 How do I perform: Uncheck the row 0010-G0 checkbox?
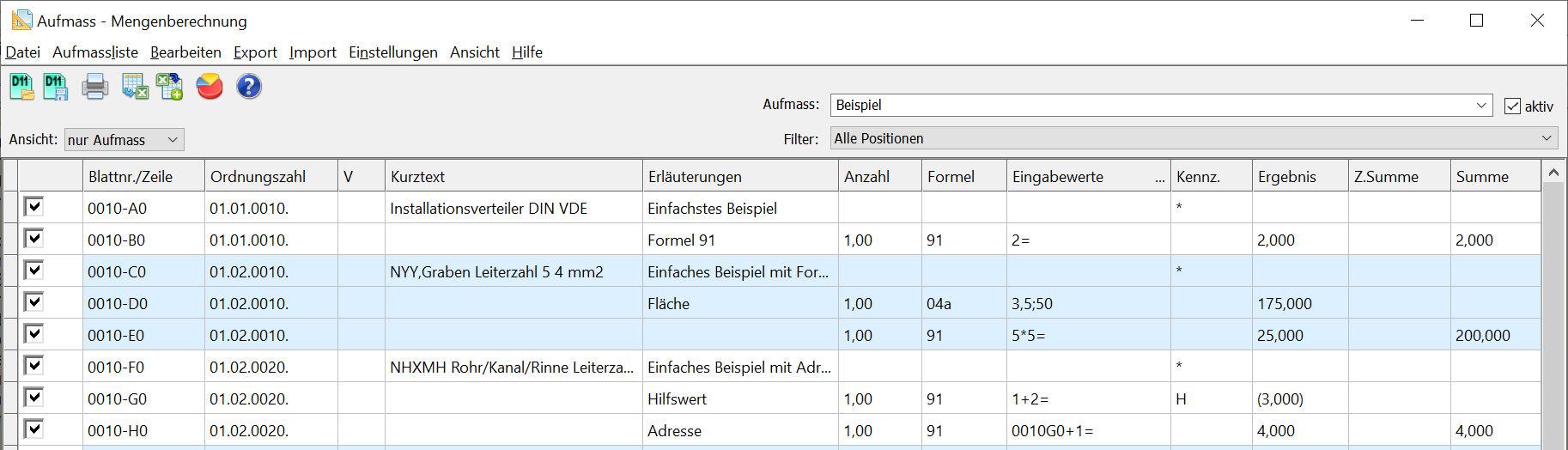pos(33,398)
